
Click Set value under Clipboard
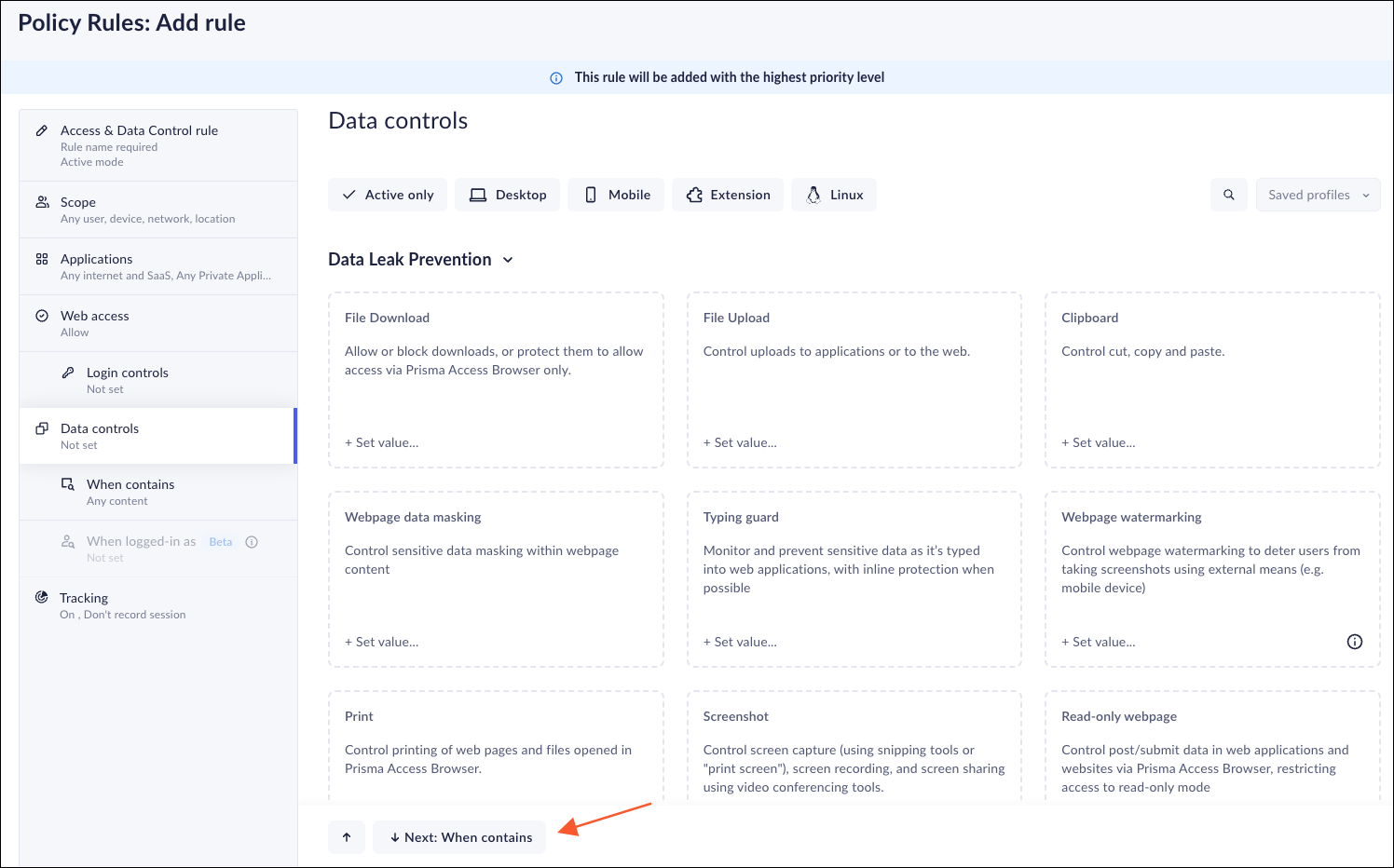(1099, 442)
